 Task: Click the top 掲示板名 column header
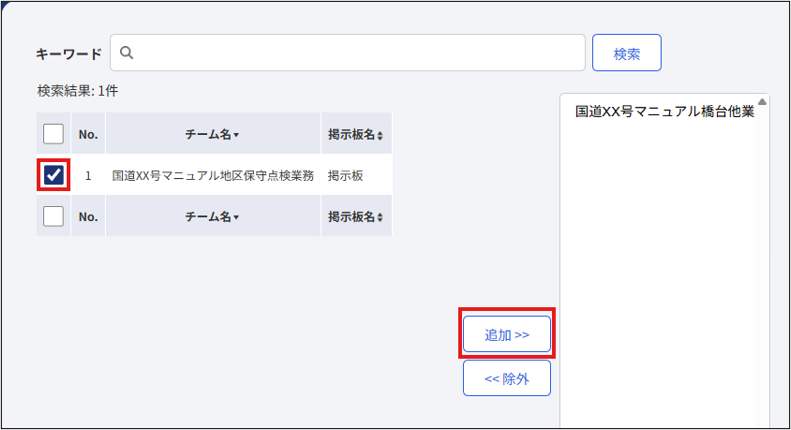pos(356,134)
